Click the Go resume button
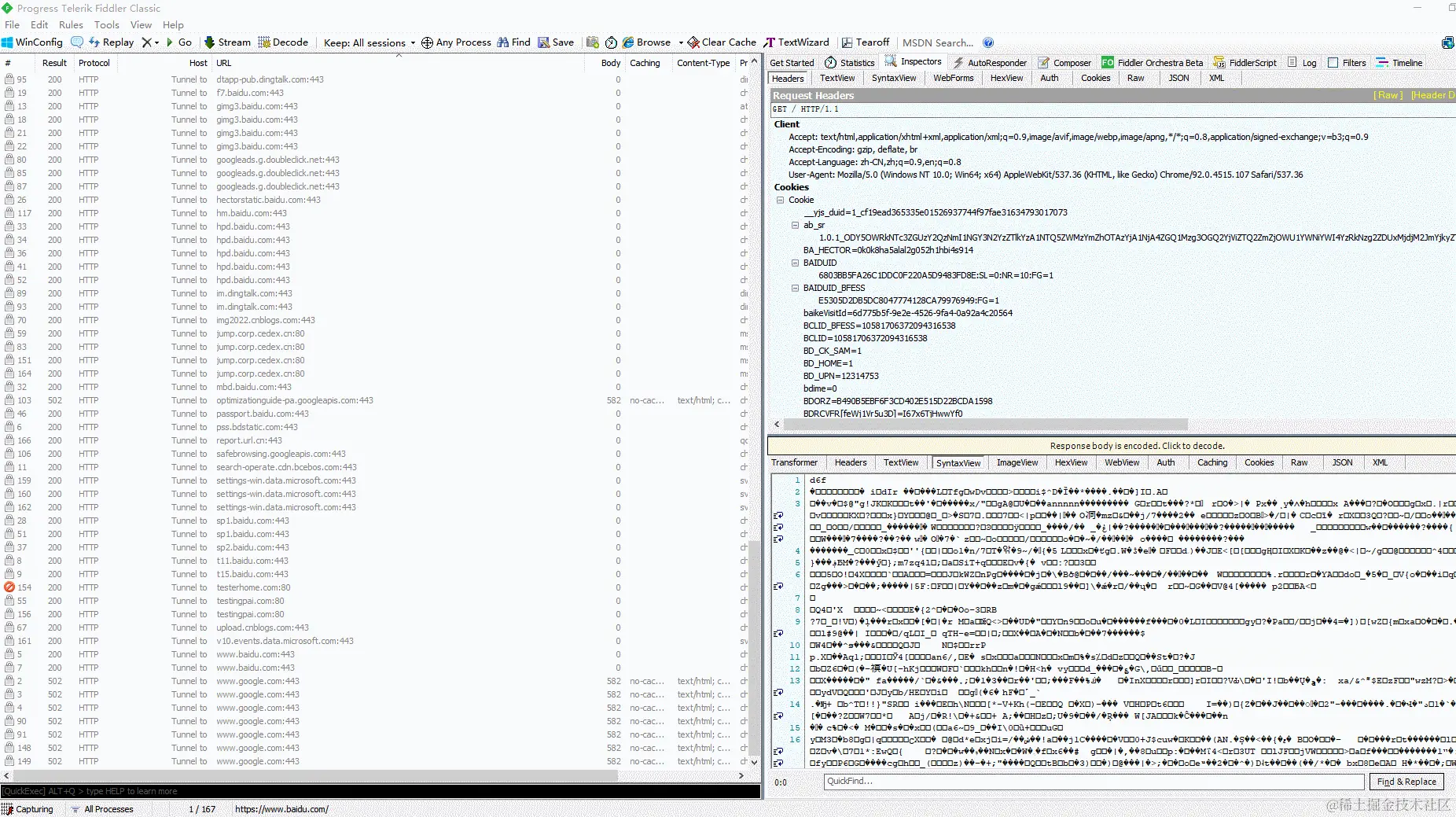 tap(178, 42)
